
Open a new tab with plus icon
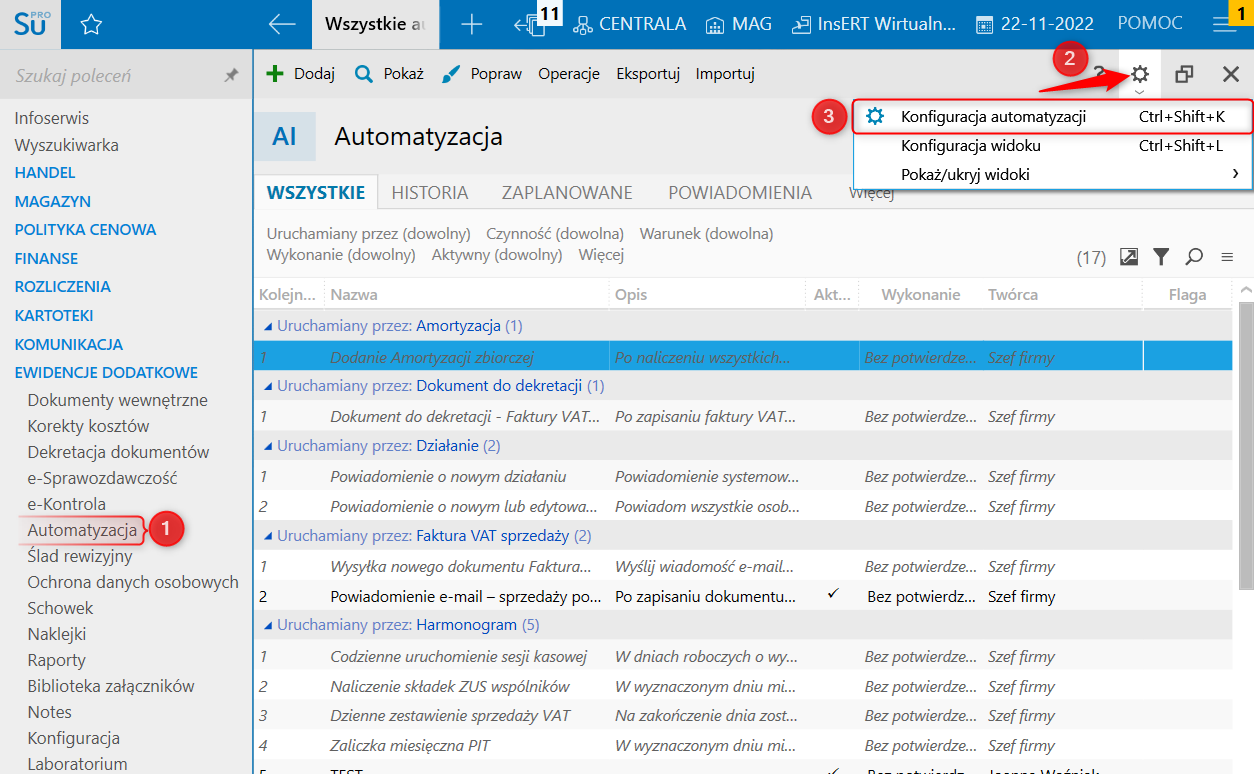471,24
